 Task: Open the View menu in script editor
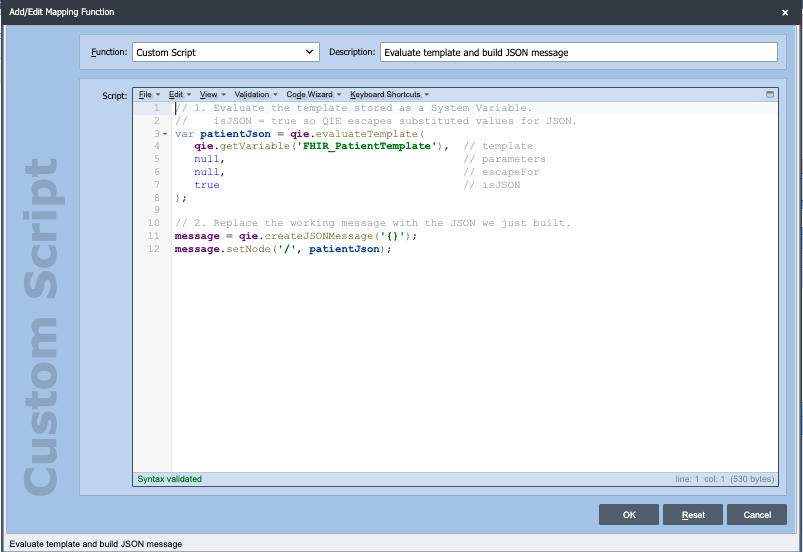tap(213, 94)
